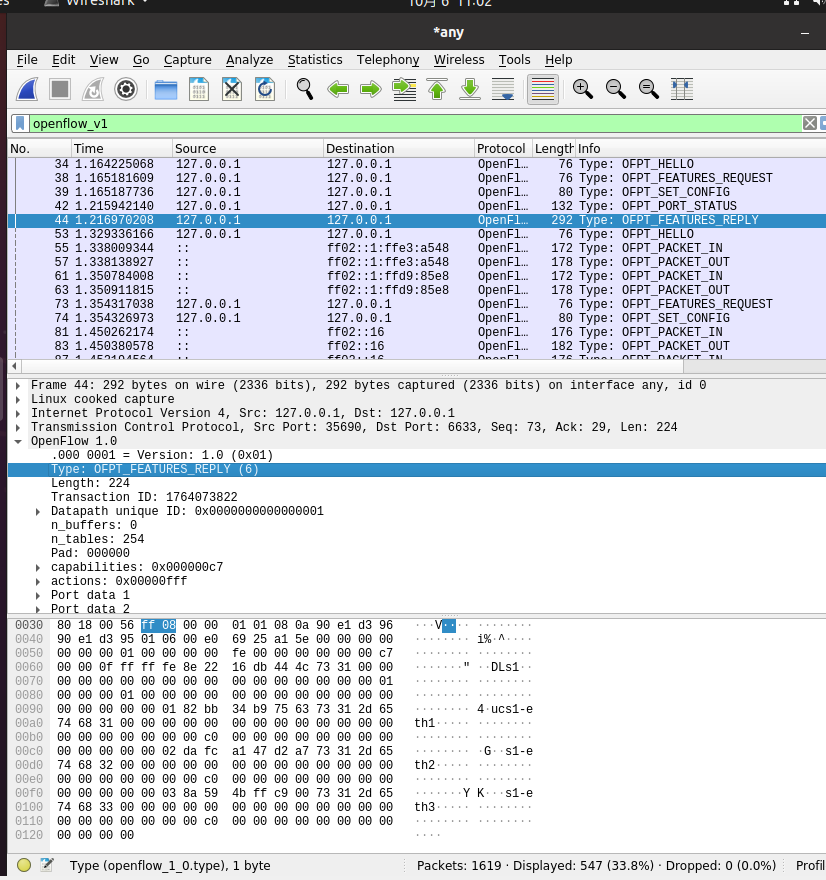Open the Capture menu
Viewport: 826px width, 880px height.
point(187,59)
